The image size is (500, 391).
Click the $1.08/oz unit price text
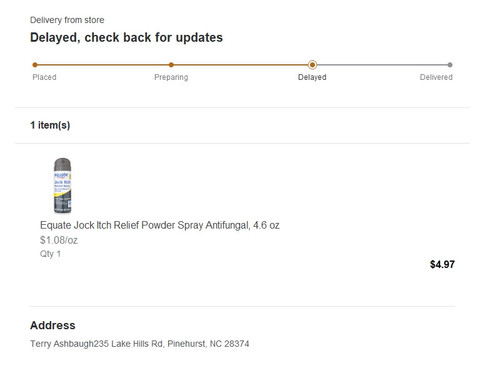click(x=59, y=240)
